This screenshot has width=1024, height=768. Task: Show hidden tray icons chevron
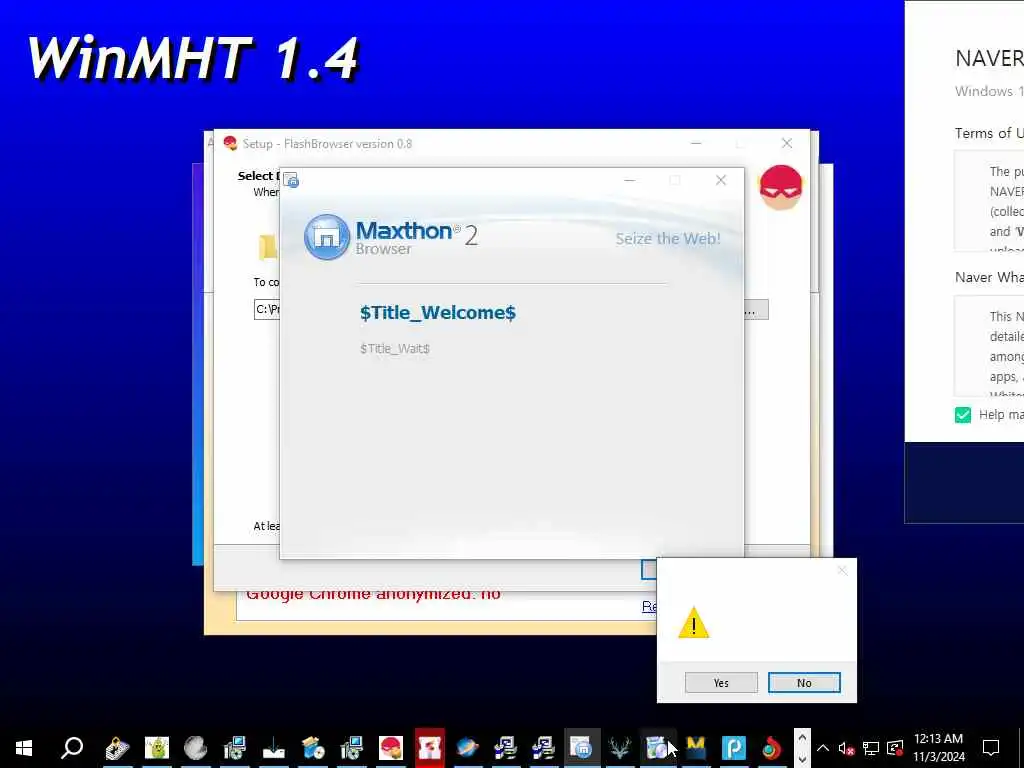(x=823, y=748)
